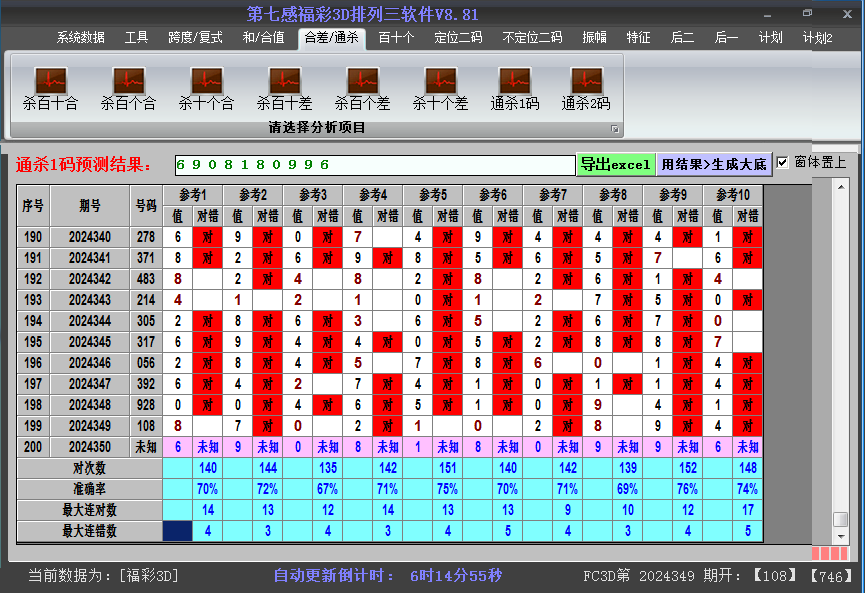Viewport: 865px width, 593px height.
Task: Switch to the 计划2 tab
Action: (x=818, y=38)
